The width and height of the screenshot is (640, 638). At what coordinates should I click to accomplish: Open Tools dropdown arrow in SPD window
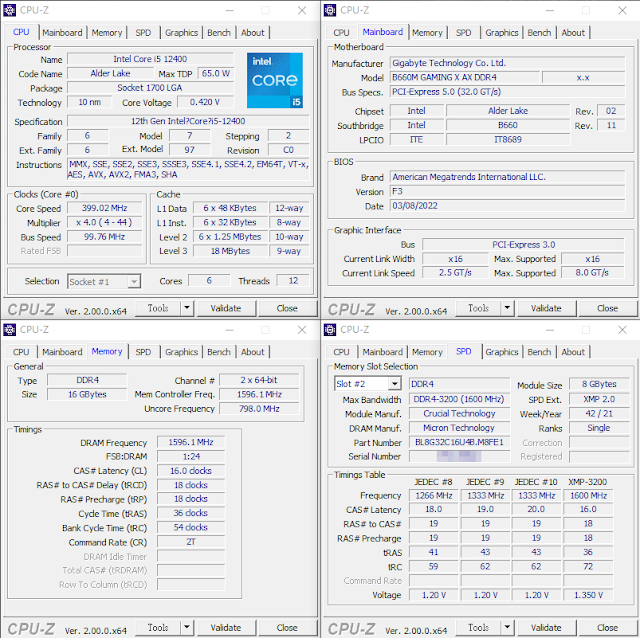tap(507, 627)
